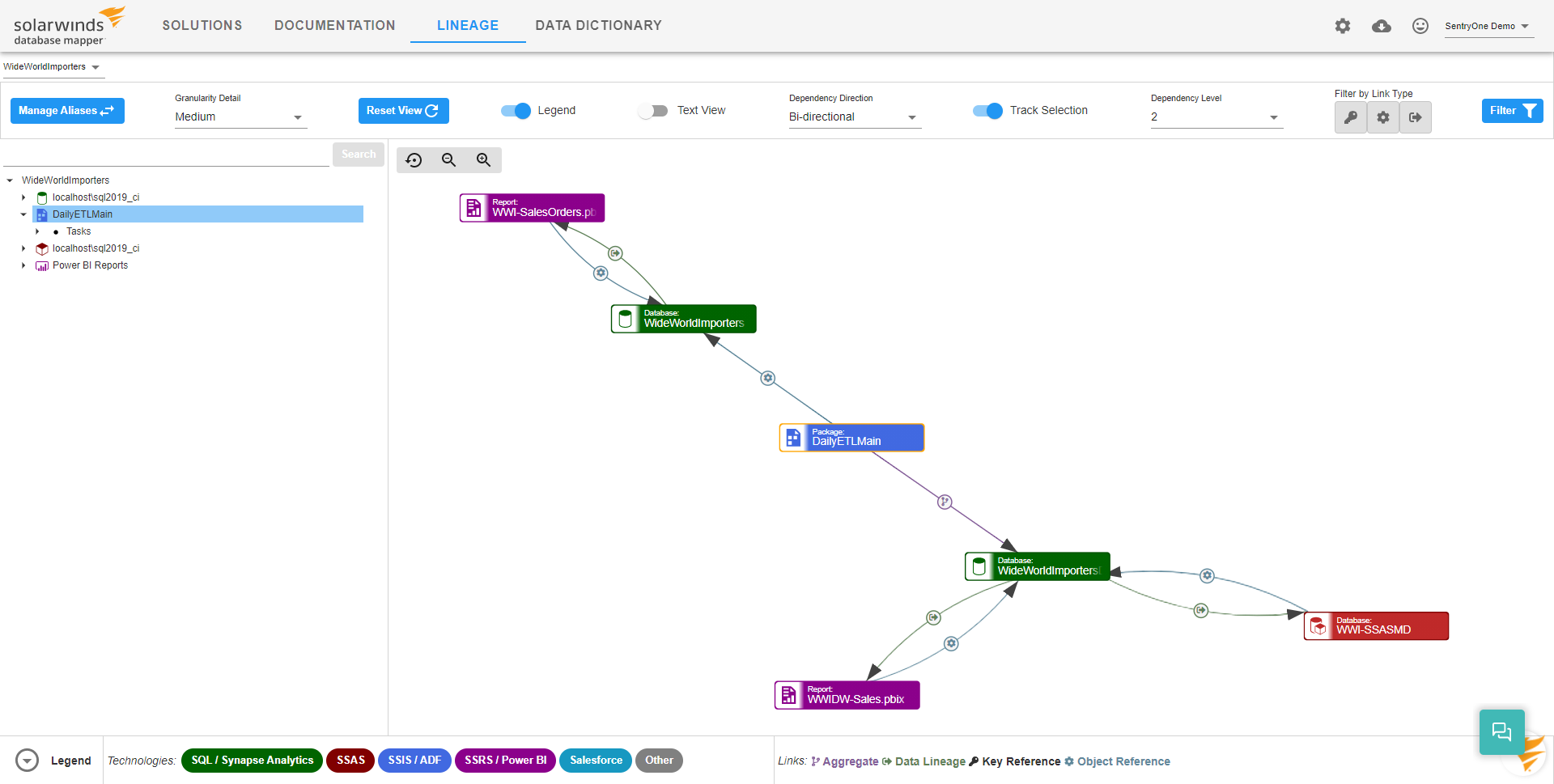Select the SQL / Synapse Analytics legend chip
Screen dimensions: 1554x784
tap(252, 761)
